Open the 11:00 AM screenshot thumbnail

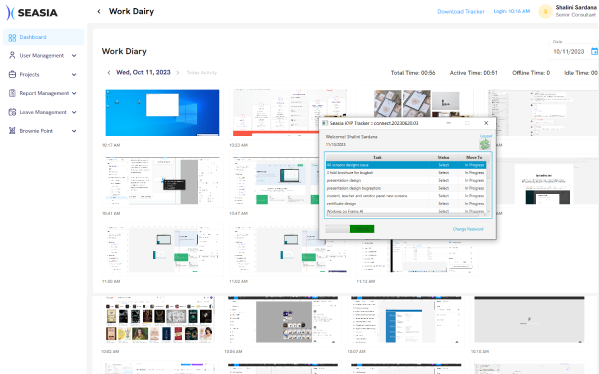[x=162, y=249]
